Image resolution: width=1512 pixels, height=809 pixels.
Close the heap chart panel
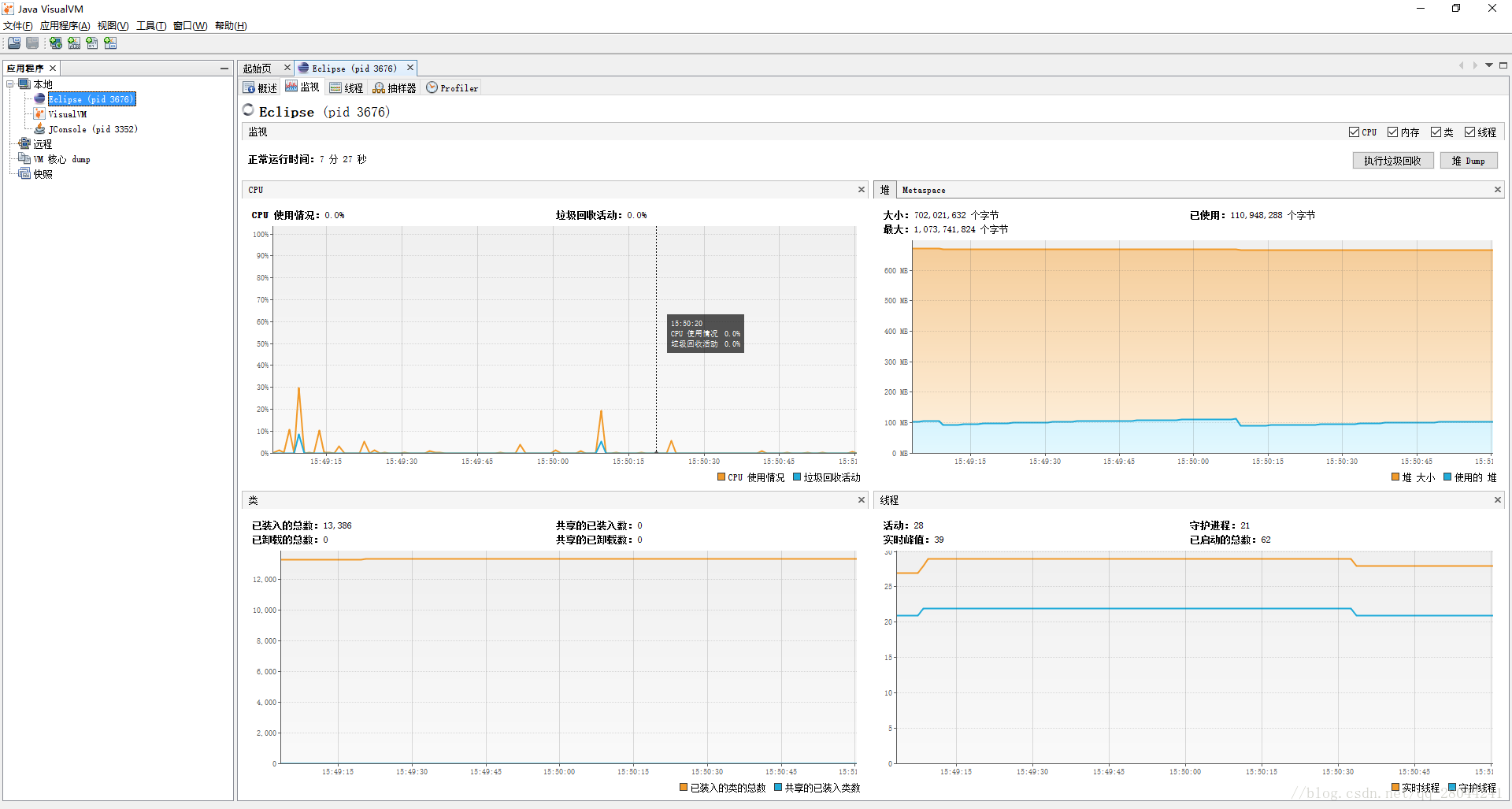coord(1498,190)
